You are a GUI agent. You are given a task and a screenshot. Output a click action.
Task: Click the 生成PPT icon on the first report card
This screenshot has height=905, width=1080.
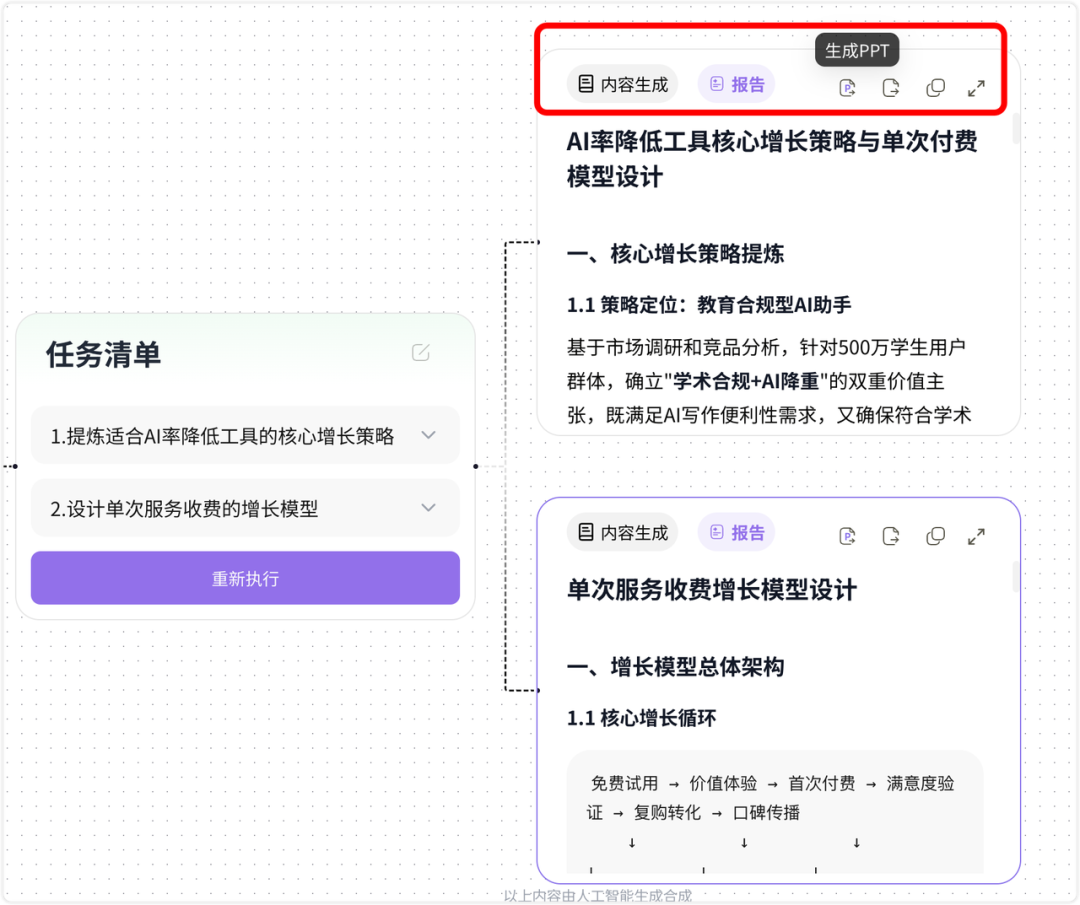click(x=847, y=87)
